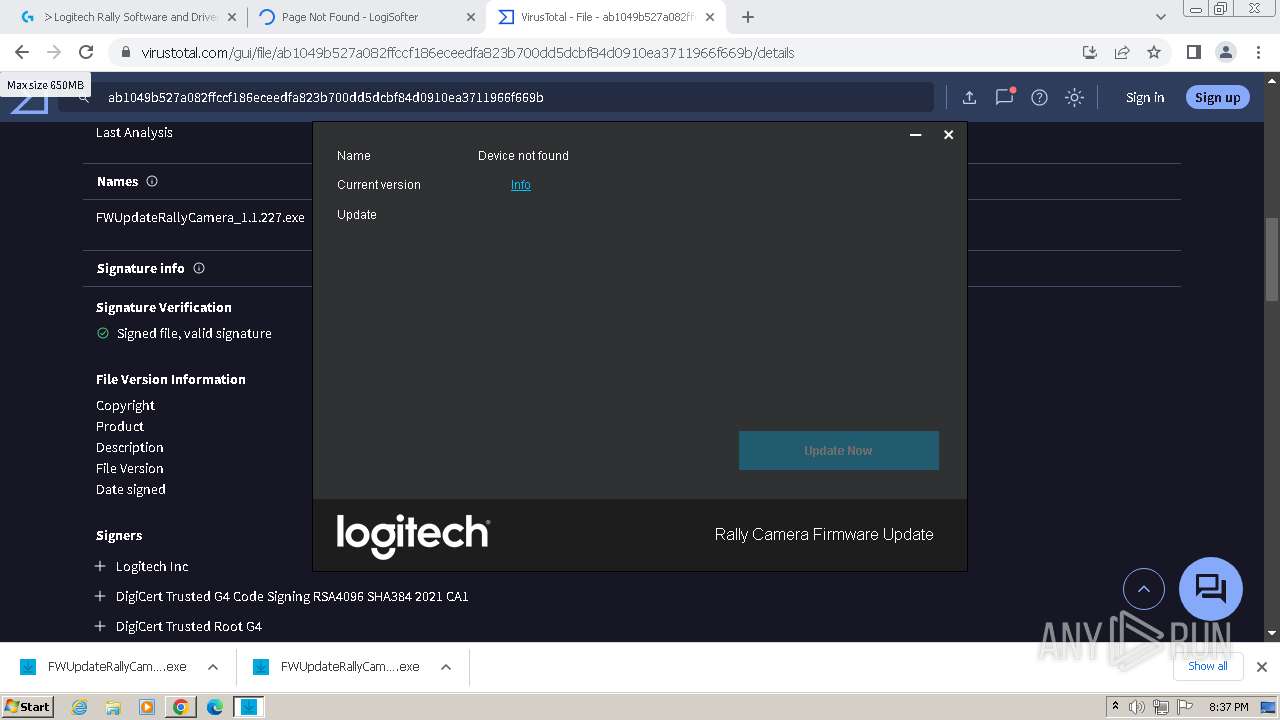Open the Chrome three-dot menu
The width and height of the screenshot is (1280, 720).
click(1258, 52)
